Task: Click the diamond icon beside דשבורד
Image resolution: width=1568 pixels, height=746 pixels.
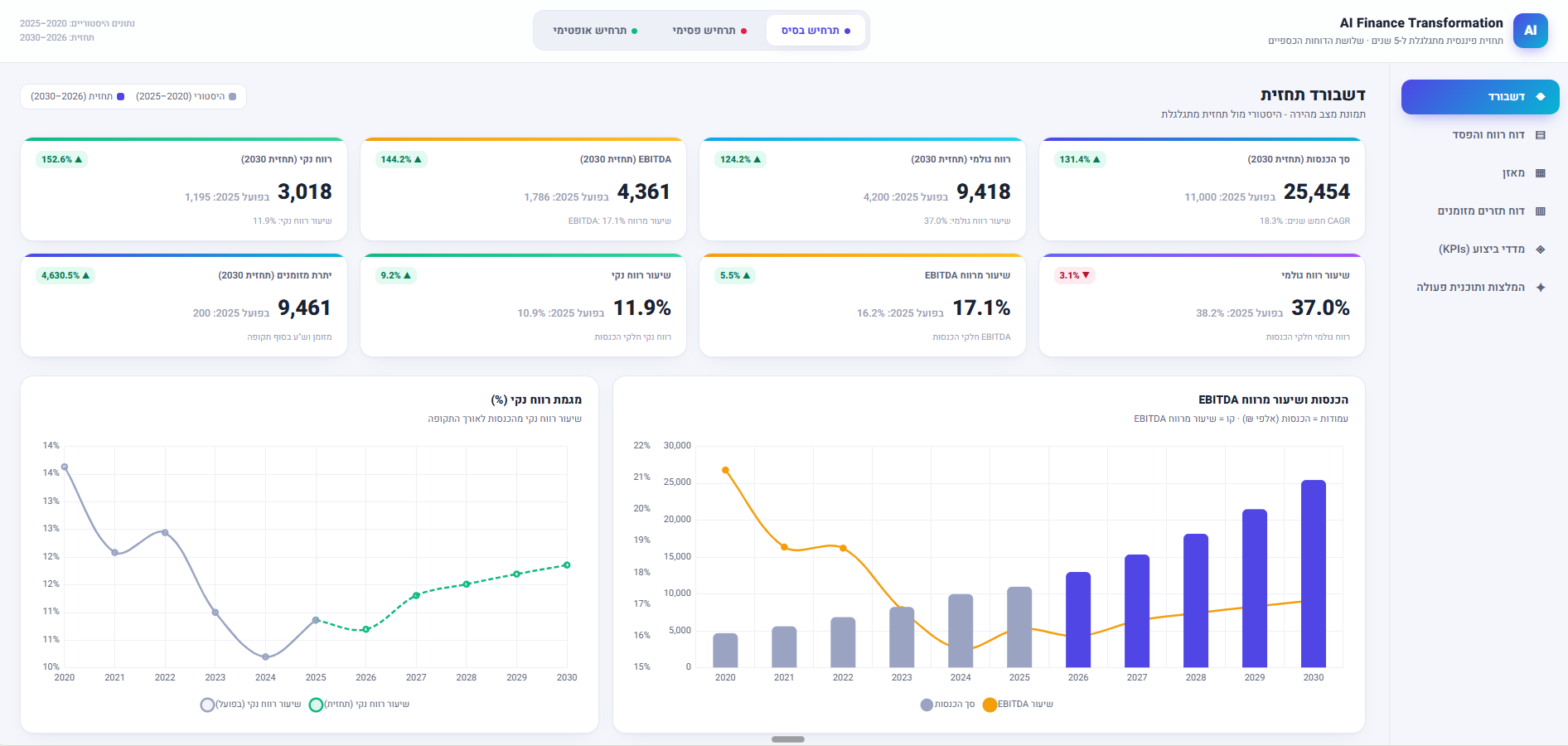Action: pyautogui.click(x=1540, y=97)
